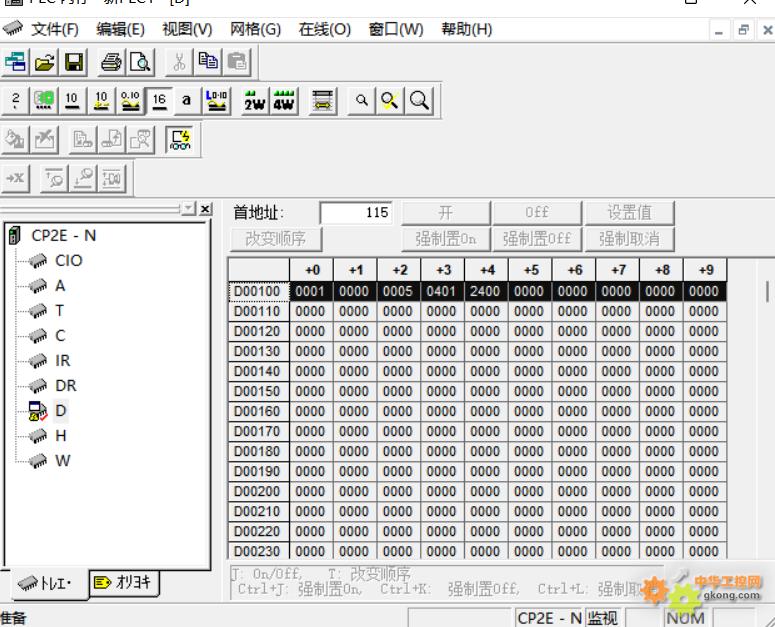Select the W memory area

pyautogui.click(x=62, y=461)
